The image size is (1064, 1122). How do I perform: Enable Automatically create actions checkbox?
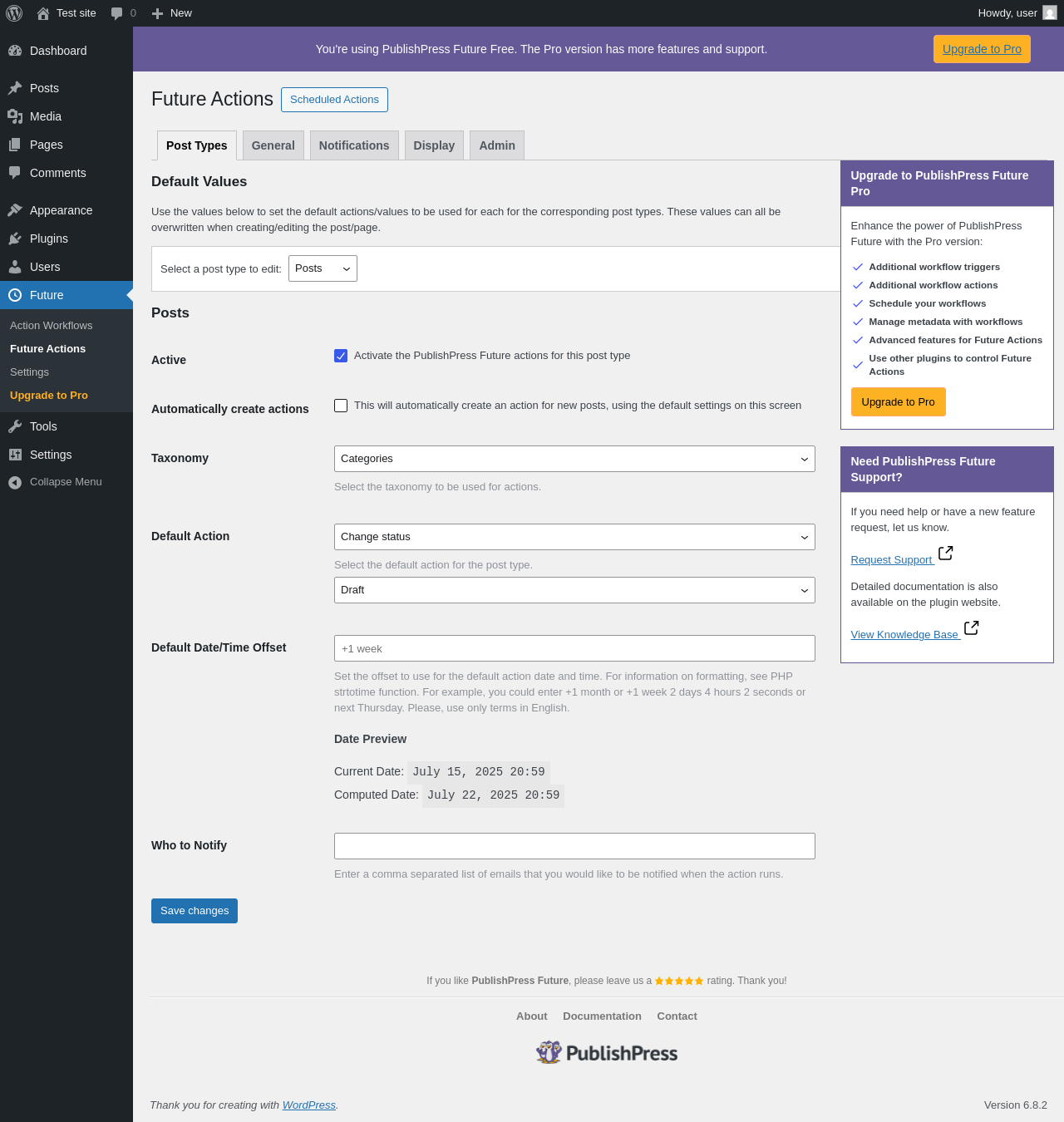[341, 406]
